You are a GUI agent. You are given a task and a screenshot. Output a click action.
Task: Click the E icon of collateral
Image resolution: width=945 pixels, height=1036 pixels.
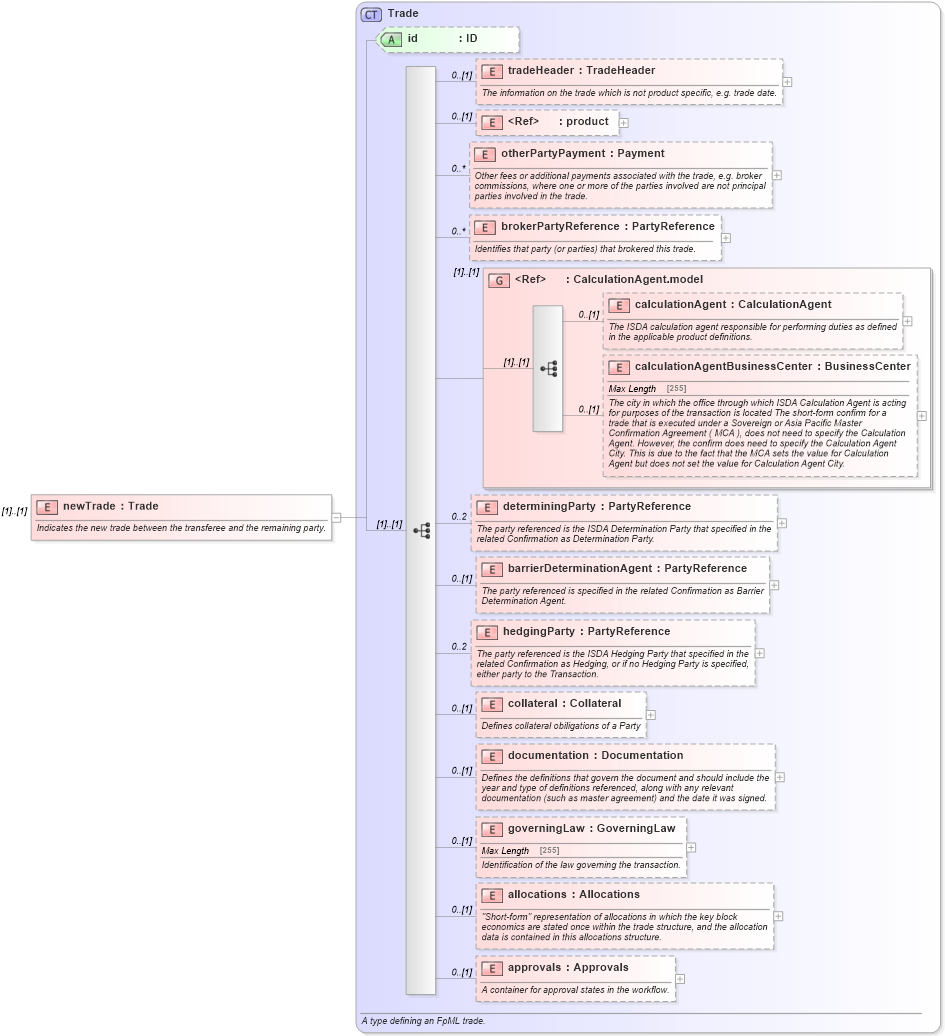(x=492, y=704)
